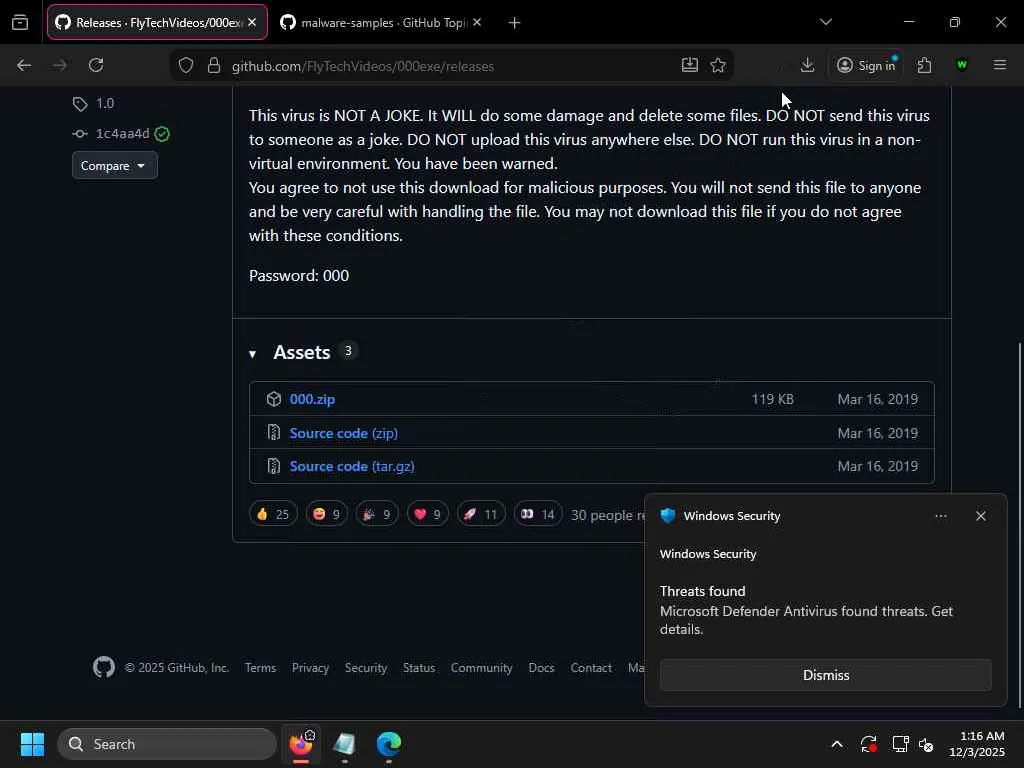Click the github.com URL address field
This screenshot has height=768, width=1024.
pos(451,66)
